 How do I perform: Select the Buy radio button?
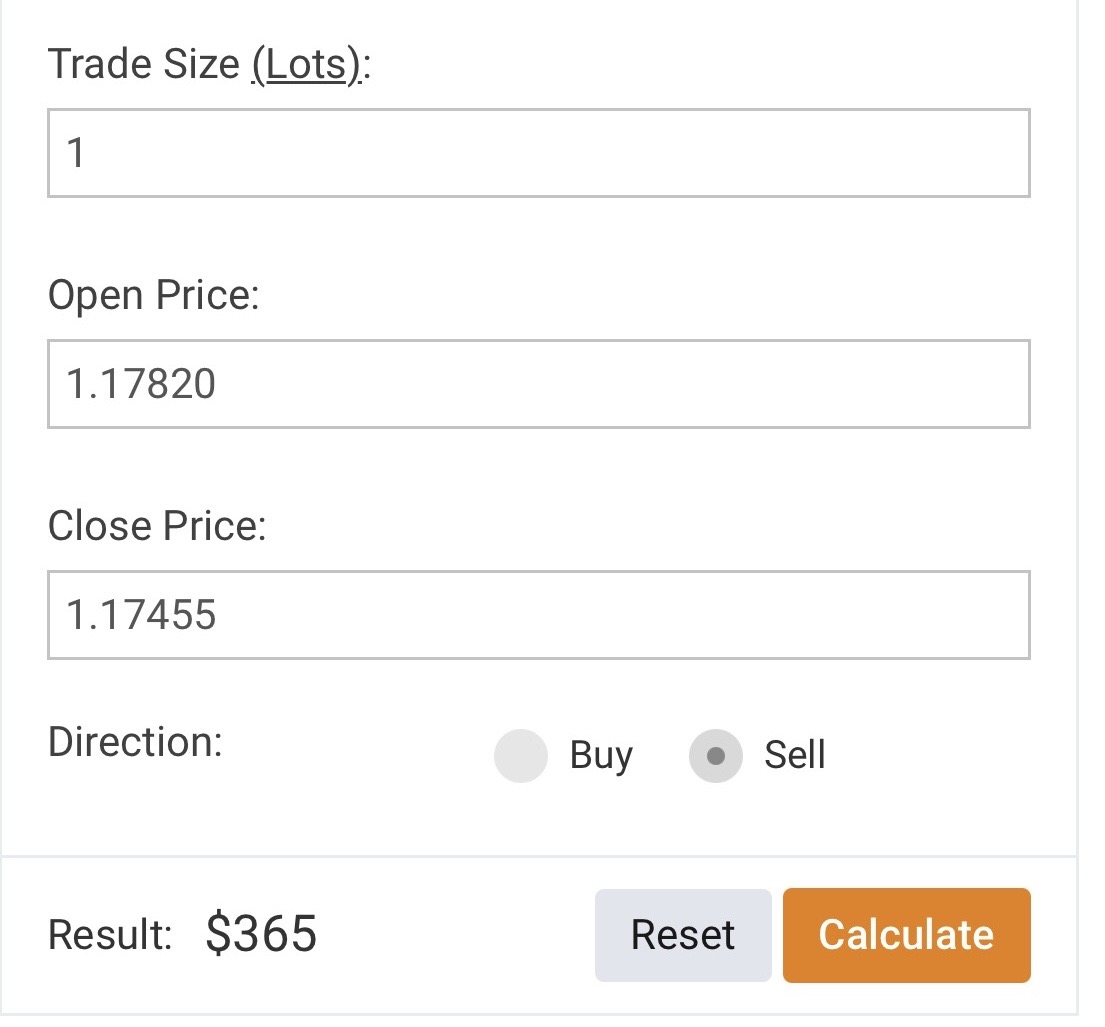pyautogui.click(x=521, y=756)
